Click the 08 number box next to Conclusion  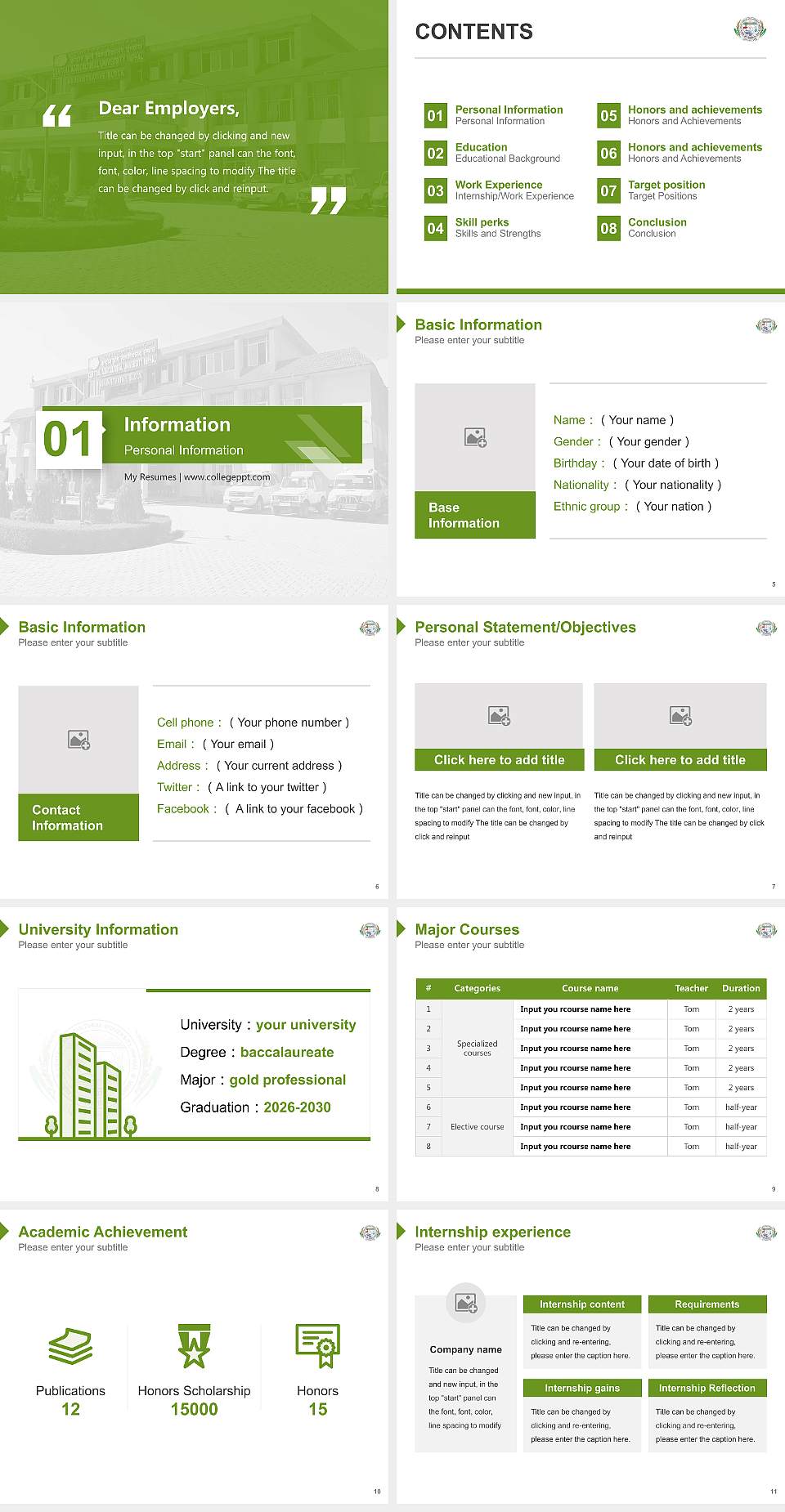[609, 228]
